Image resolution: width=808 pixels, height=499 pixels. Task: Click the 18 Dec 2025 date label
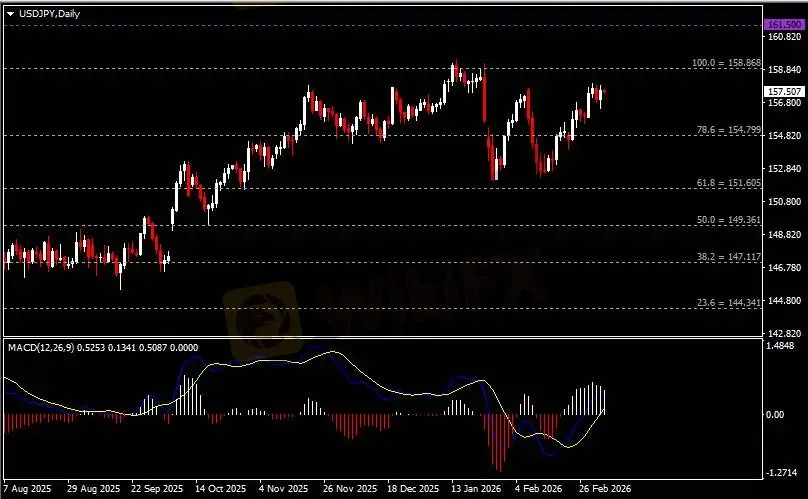[413, 488]
